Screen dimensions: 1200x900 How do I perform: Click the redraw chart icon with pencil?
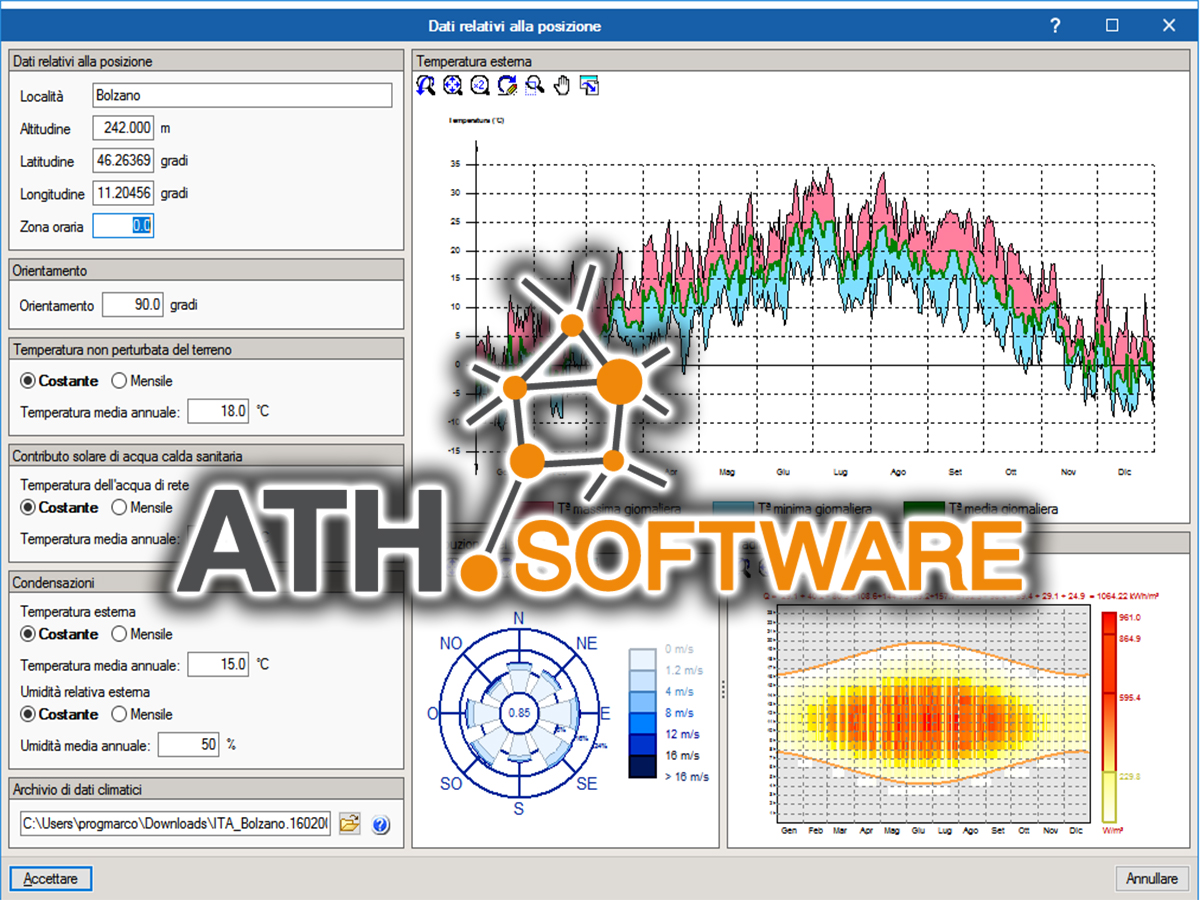click(506, 86)
